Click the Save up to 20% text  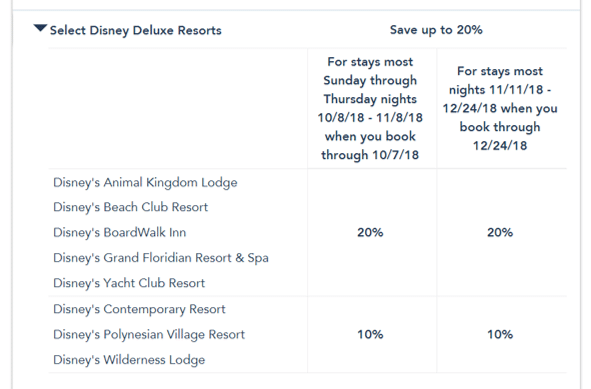click(x=436, y=30)
